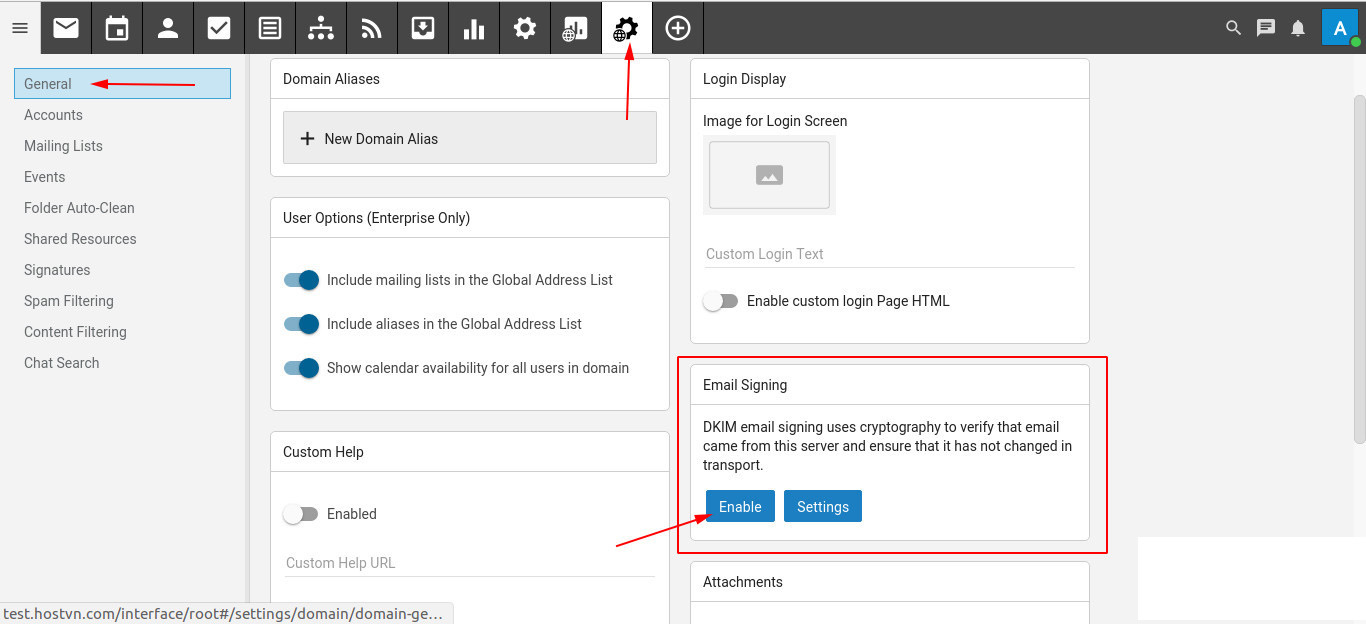
Task: Open the Calendar icon in toolbar
Action: (x=117, y=28)
